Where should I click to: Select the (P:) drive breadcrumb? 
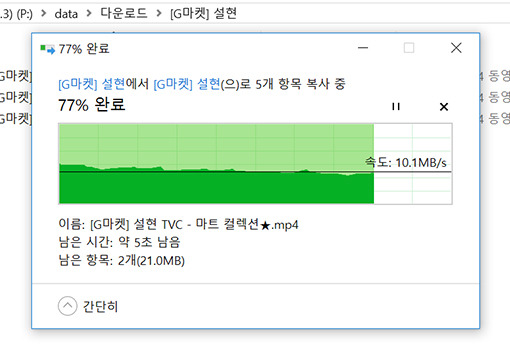16,14
